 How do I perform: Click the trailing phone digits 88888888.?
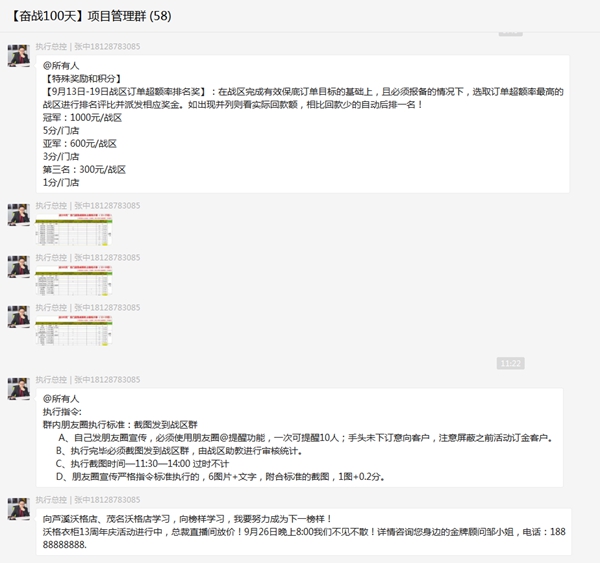click(x=65, y=545)
